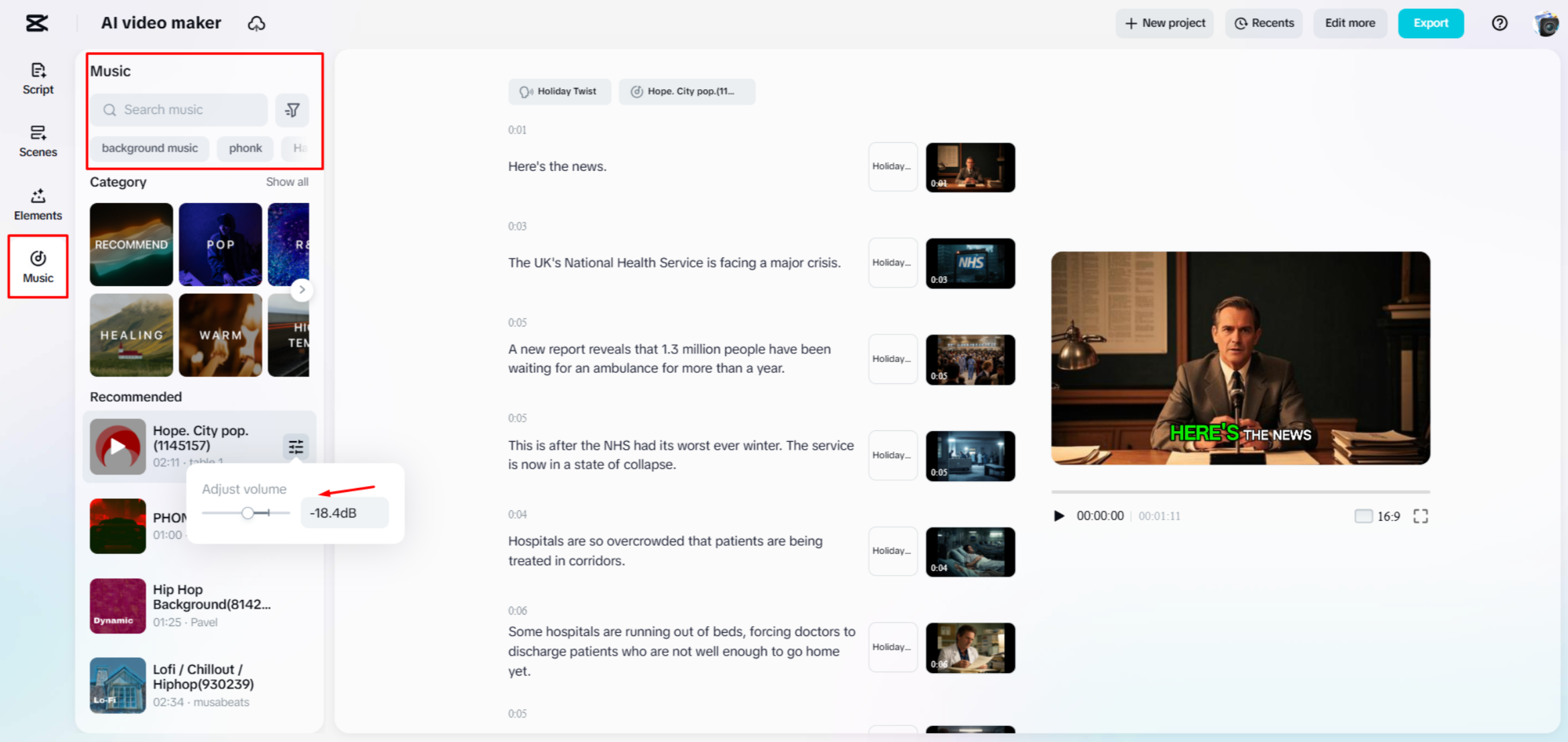
Task: Open the Elements panel
Action: [38, 204]
